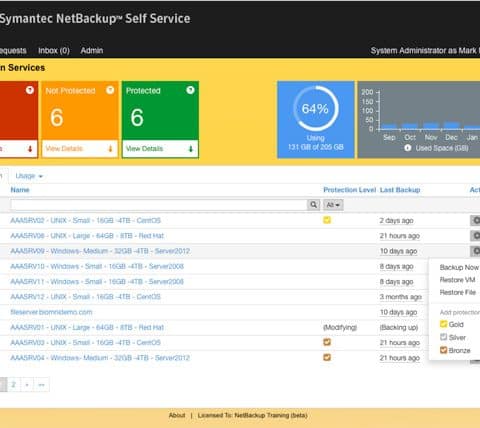This screenshot has width=480, height=428.
Task: Click the bronze protection icon for AAASRV03
Action: (327, 342)
